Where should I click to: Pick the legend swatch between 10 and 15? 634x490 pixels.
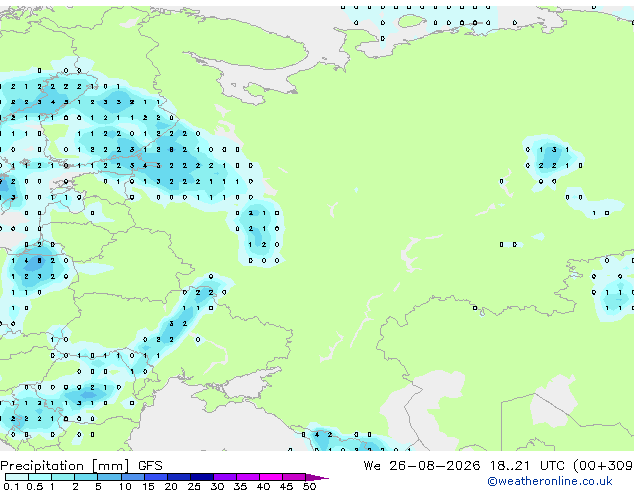pos(132,477)
